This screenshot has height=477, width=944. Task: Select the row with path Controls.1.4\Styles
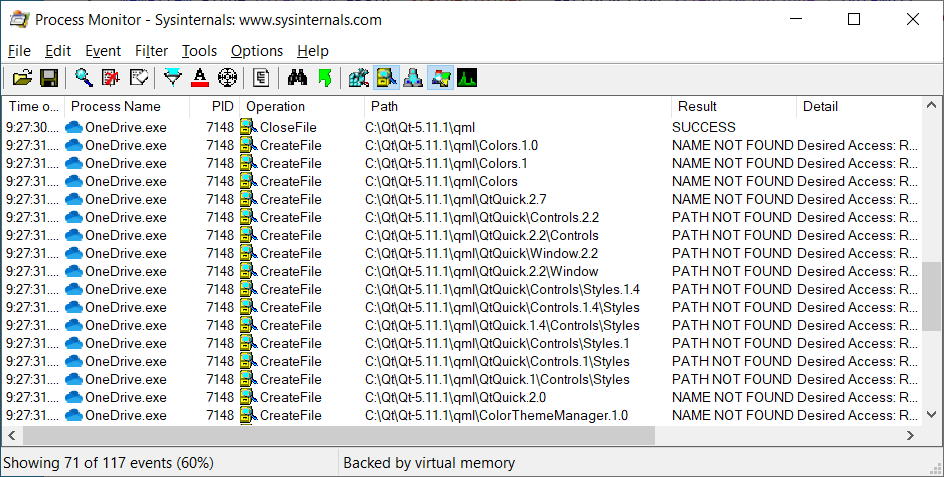[x=462, y=307]
